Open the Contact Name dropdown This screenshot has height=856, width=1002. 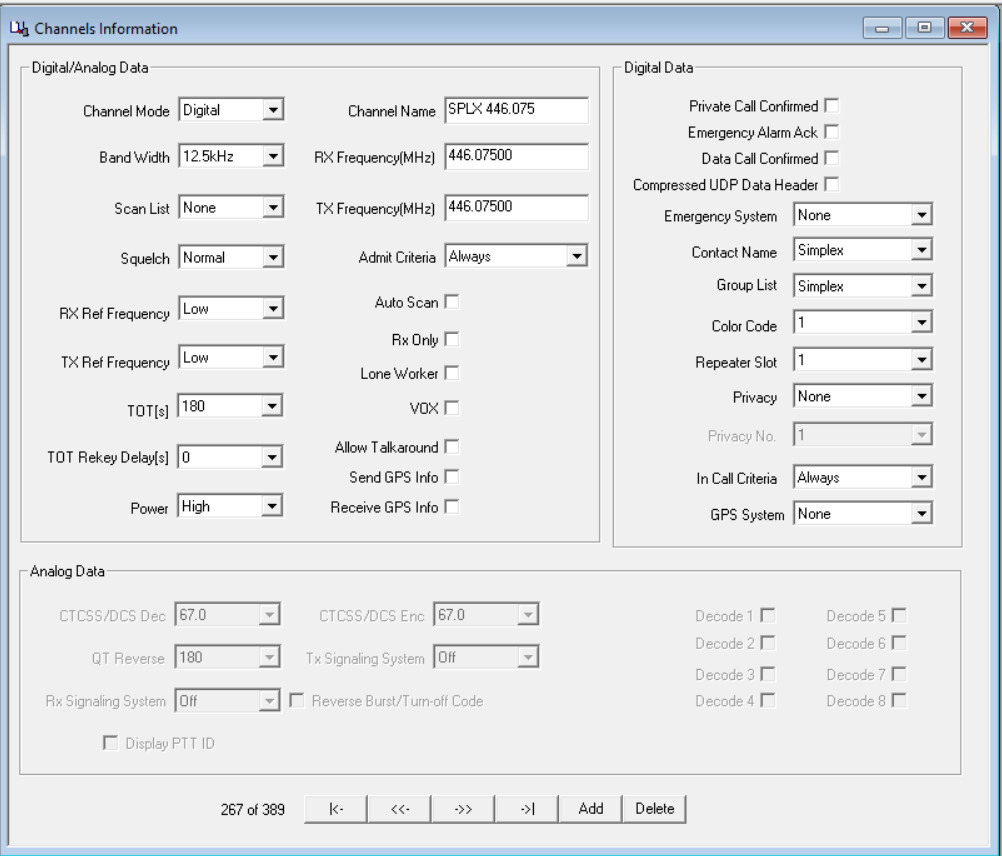tap(921, 251)
